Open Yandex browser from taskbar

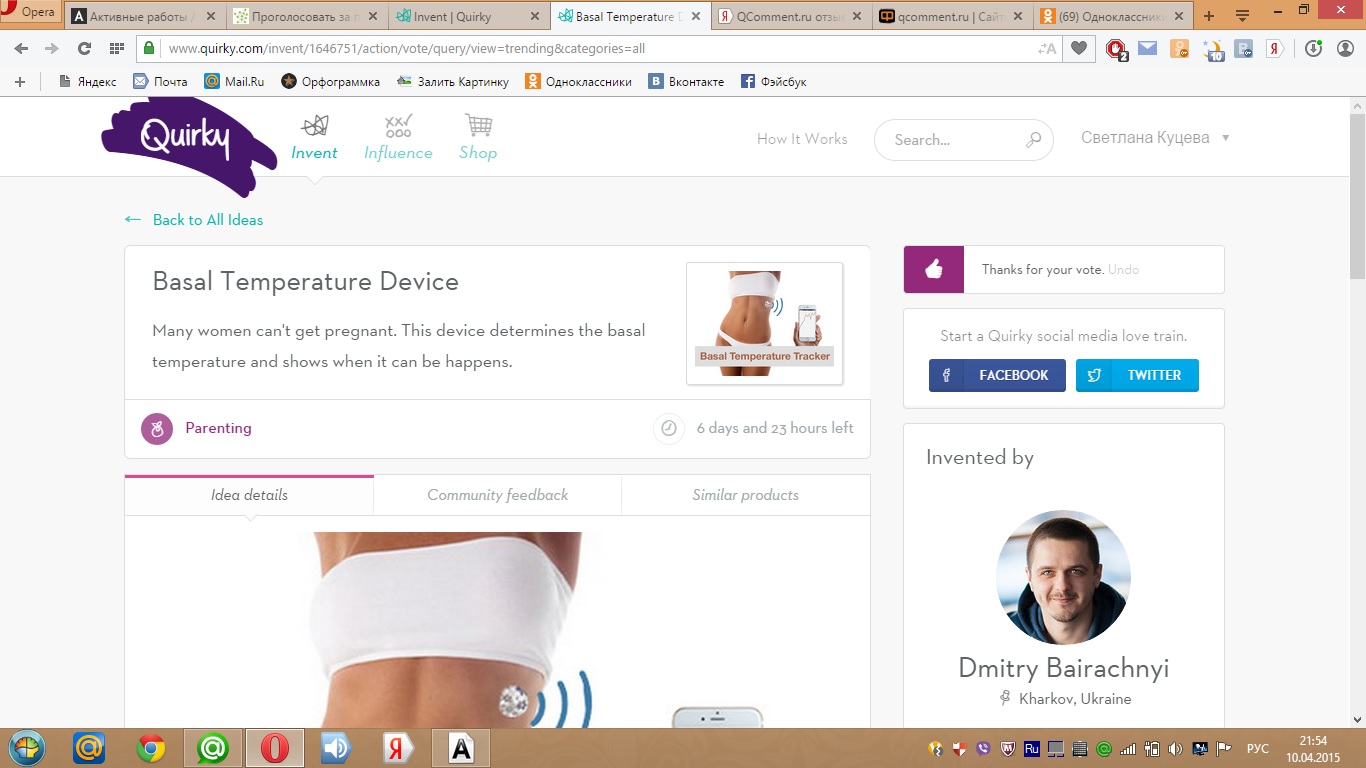pyautogui.click(x=399, y=748)
